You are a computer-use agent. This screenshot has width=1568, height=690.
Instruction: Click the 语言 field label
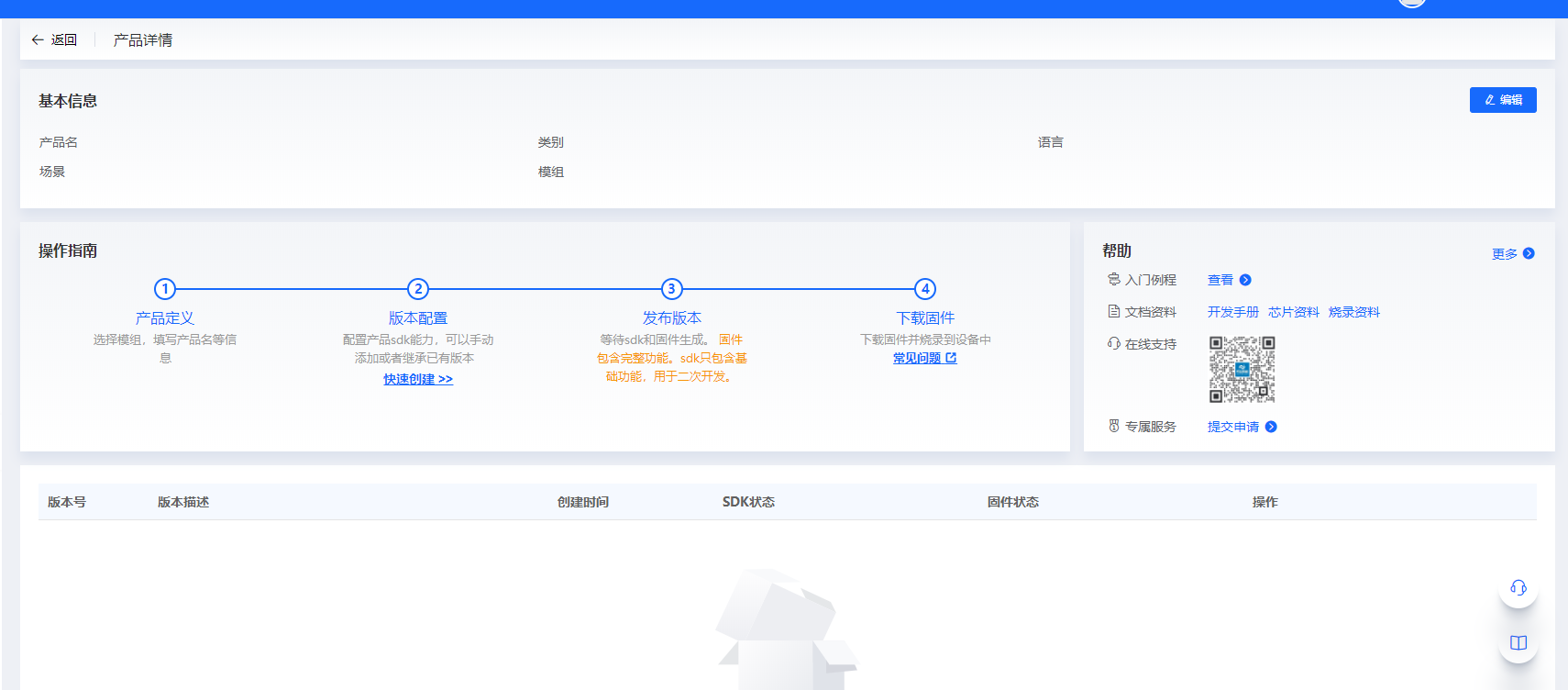click(x=1051, y=142)
